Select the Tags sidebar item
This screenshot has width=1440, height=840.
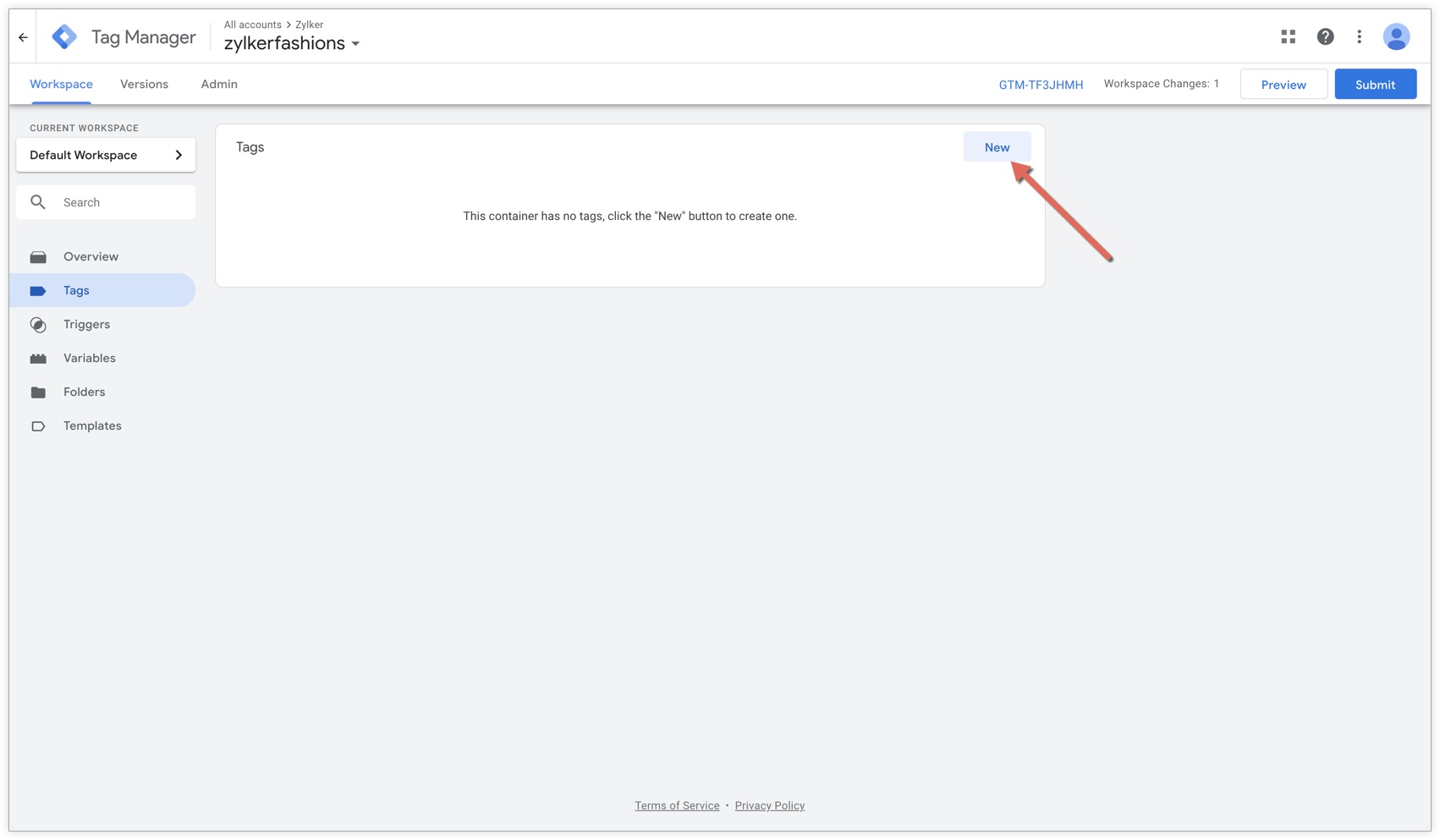point(102,290)
